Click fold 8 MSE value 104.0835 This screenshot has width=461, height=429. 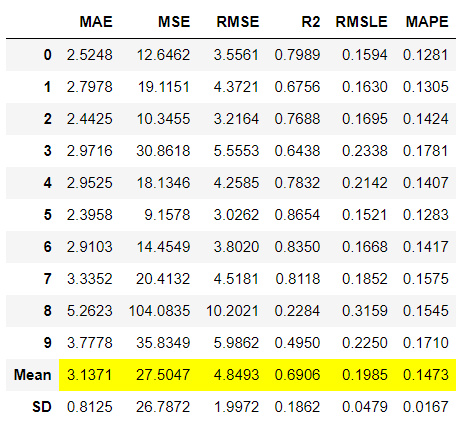pos(159,311)
